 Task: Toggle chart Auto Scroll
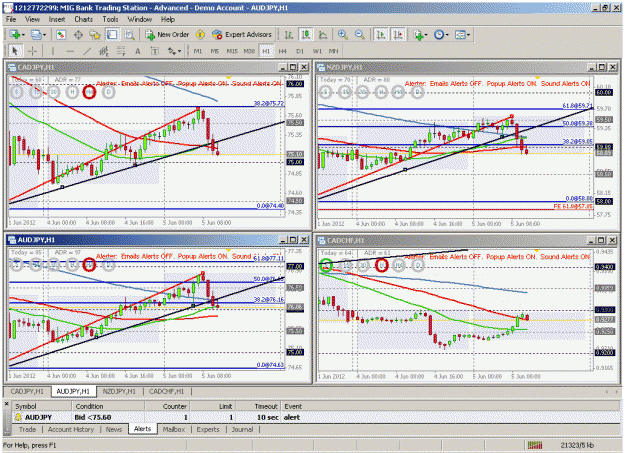point(381,35)
